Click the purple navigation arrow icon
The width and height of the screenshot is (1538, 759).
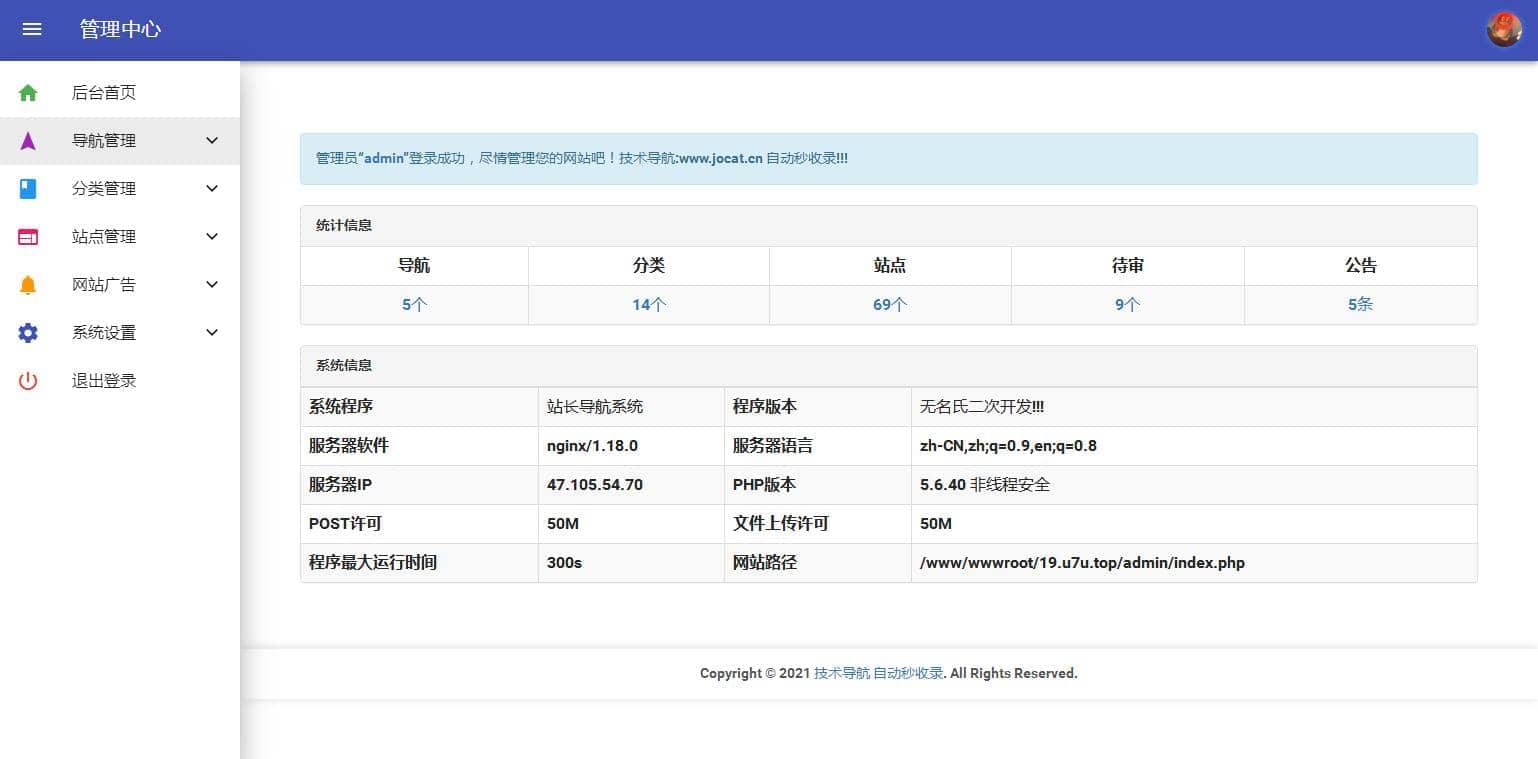[x=28, y=141]
